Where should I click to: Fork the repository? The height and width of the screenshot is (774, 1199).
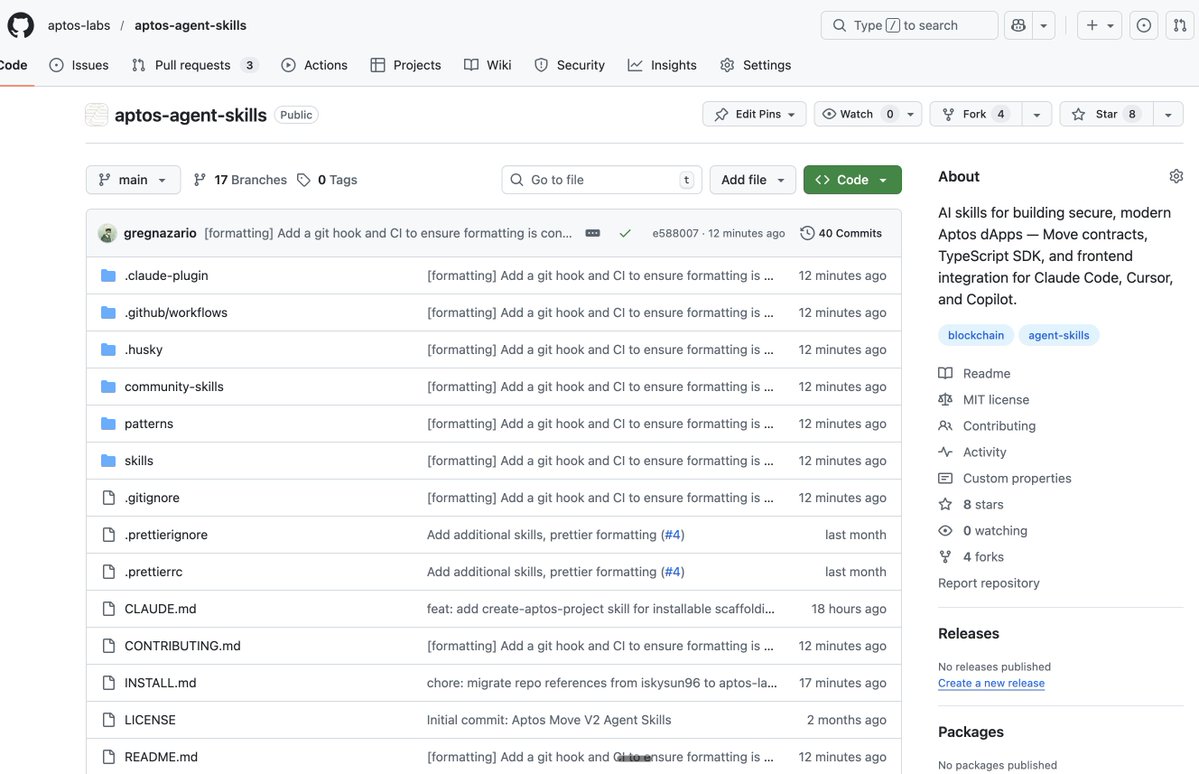(976, 114)
